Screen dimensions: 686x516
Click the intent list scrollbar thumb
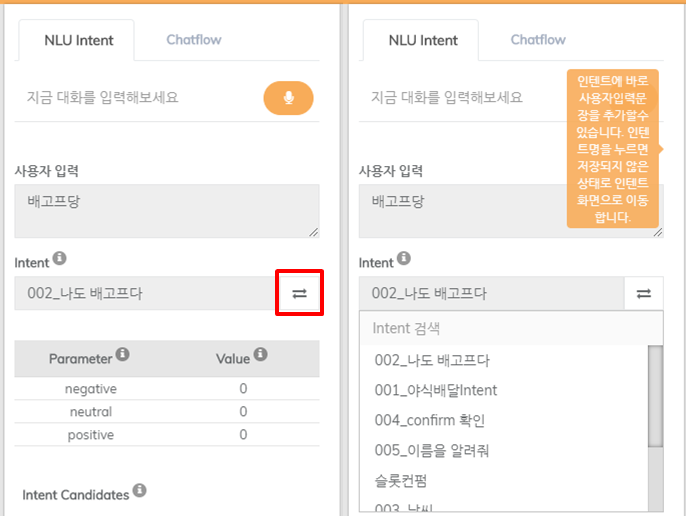click(655, 396)
